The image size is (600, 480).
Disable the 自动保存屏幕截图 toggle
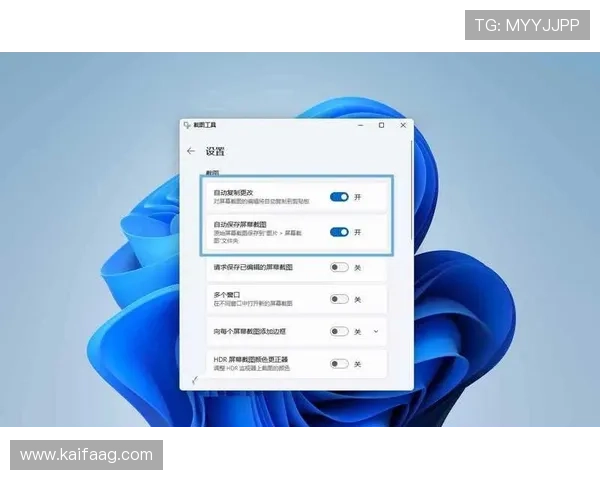coord(339,232)
